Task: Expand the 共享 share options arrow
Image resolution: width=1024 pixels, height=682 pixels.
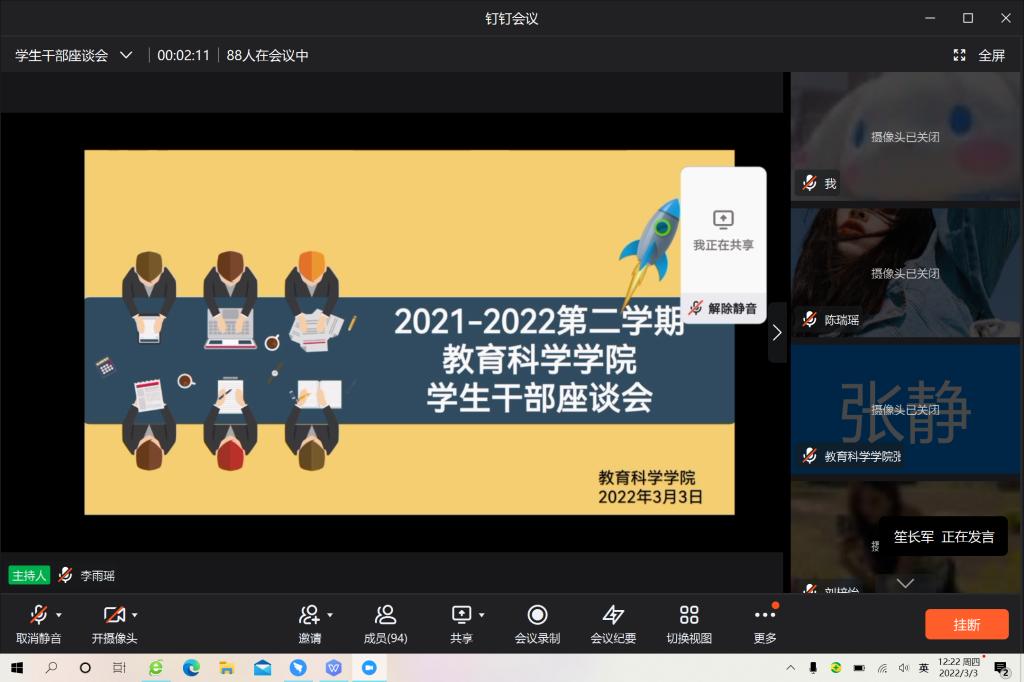Action: pyautogui.click(x=481, y=615)
